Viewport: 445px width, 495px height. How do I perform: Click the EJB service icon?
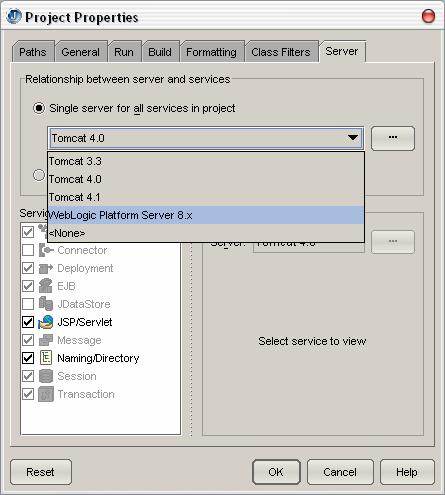tap(46, 286)
